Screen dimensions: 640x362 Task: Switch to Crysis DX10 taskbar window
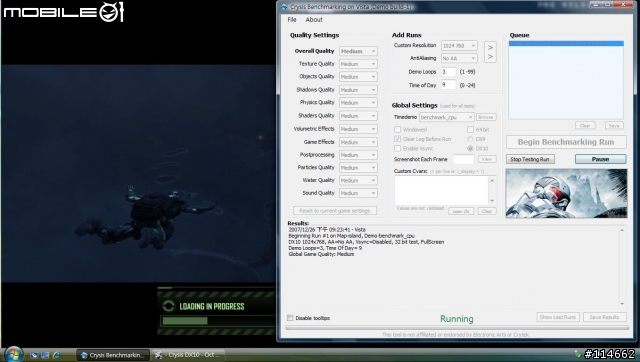coord(188,355)
